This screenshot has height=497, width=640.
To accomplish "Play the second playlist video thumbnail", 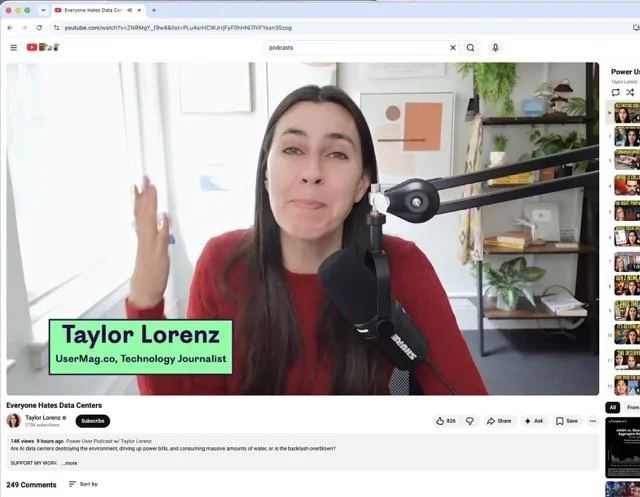I will pyautogui.click(x=627, y=136).
